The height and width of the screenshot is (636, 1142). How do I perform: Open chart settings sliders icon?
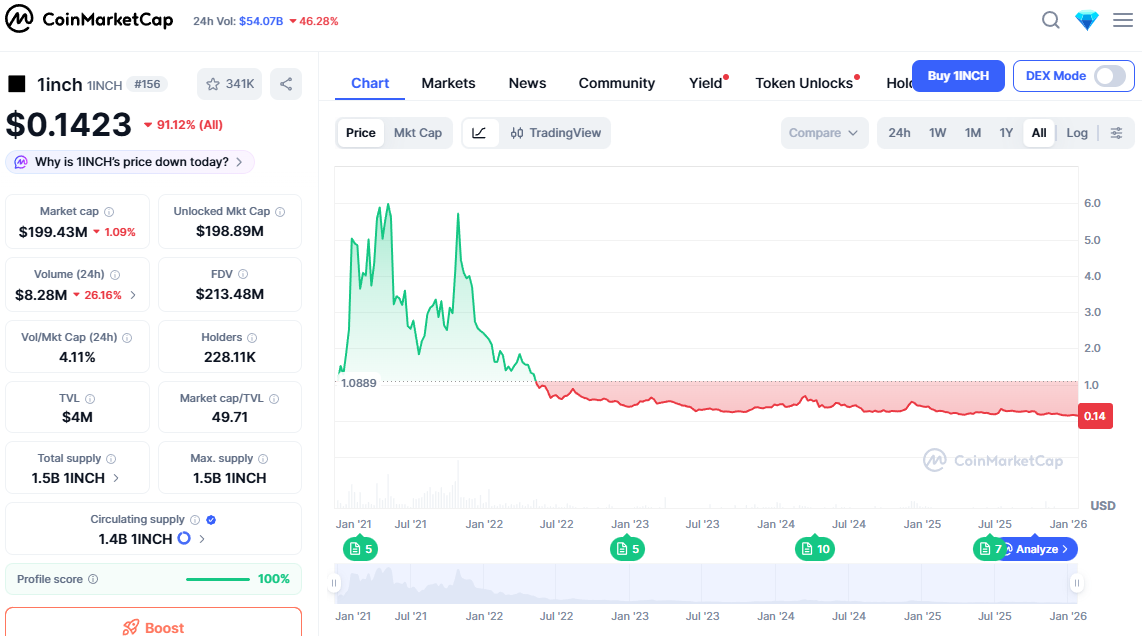[1117, 133]
